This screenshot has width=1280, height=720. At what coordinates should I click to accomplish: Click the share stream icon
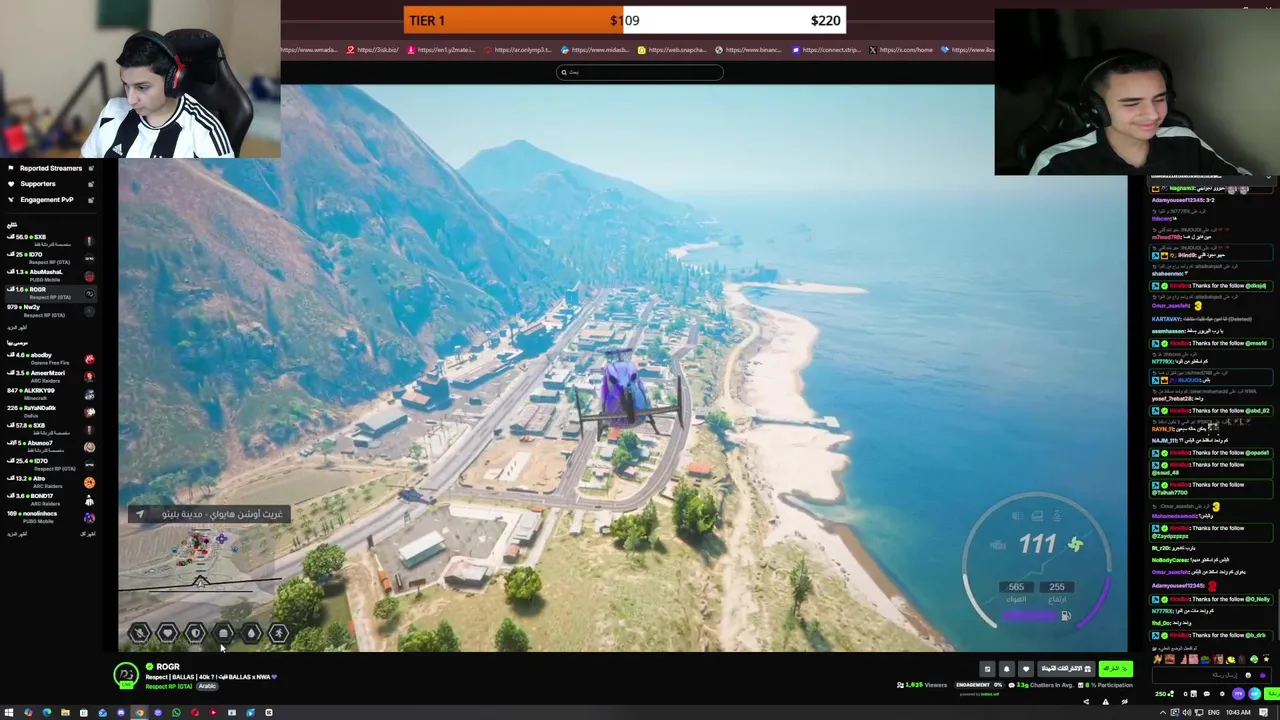(x=1086, y=702)
